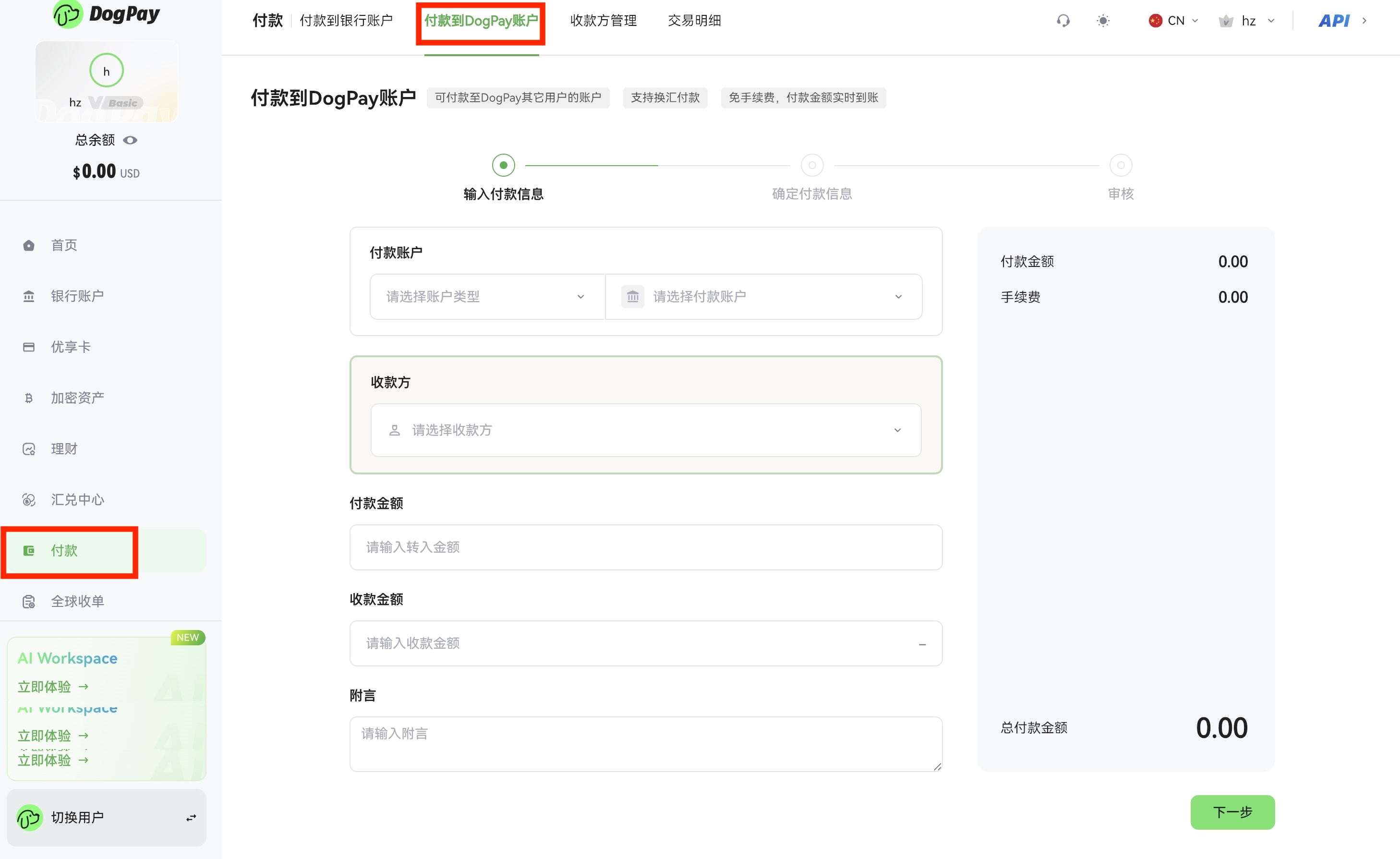The height and width of the screenshot is (859, 1400).
Task: Click the 理财 chart icon in sidebar
Action: tap(28, 449)
